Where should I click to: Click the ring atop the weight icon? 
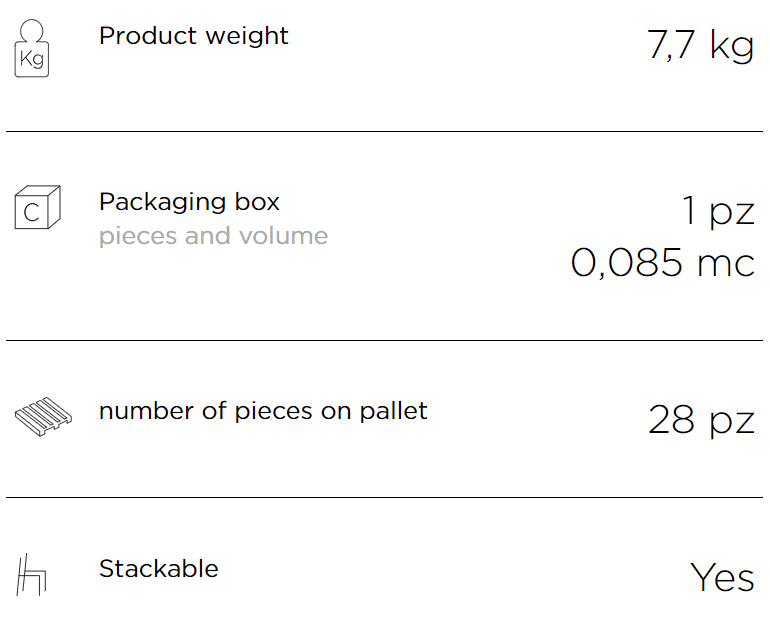pos(32,30)
